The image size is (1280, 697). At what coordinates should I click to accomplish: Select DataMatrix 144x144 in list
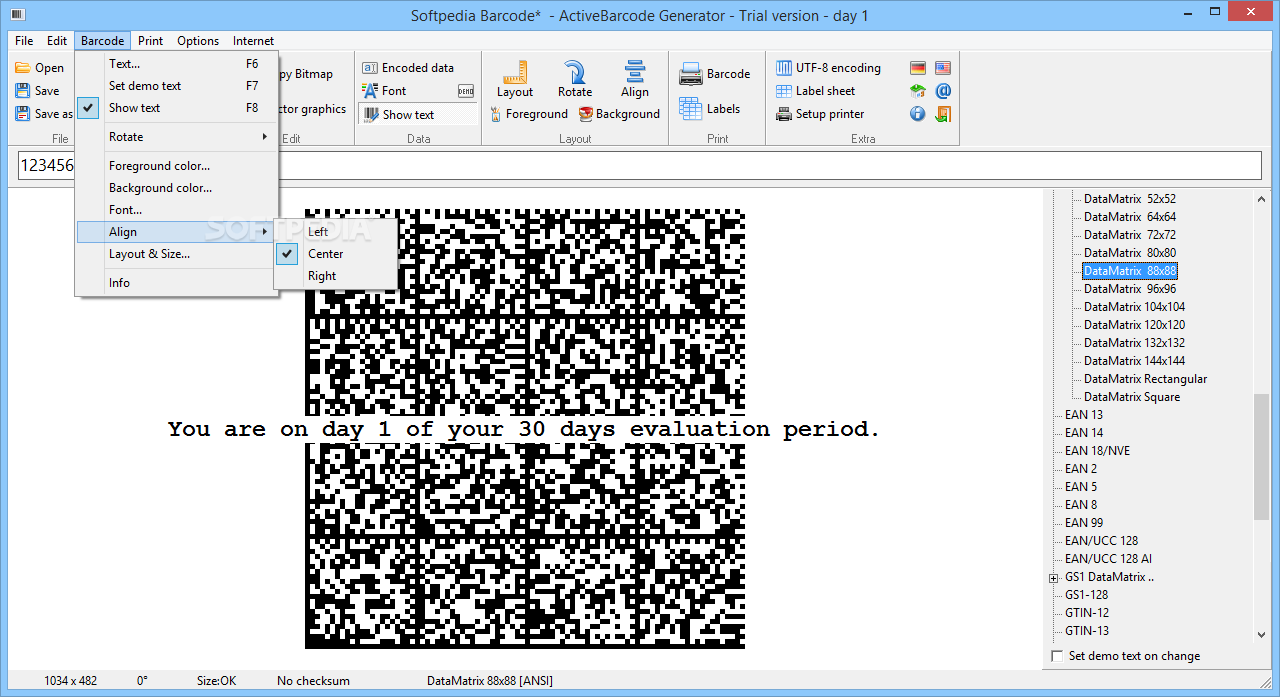point(1134,361)
